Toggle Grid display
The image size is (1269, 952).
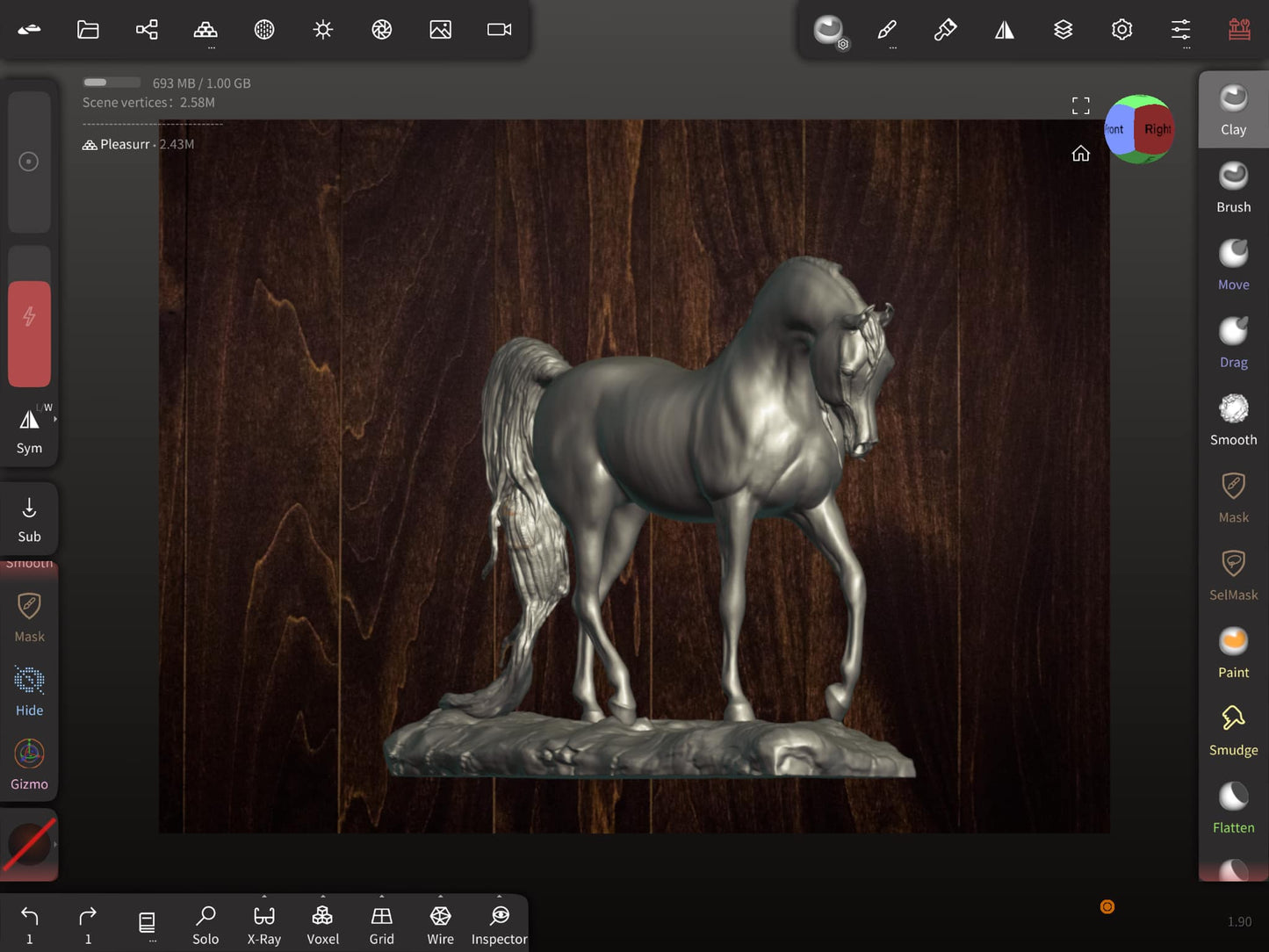(382, 925)
